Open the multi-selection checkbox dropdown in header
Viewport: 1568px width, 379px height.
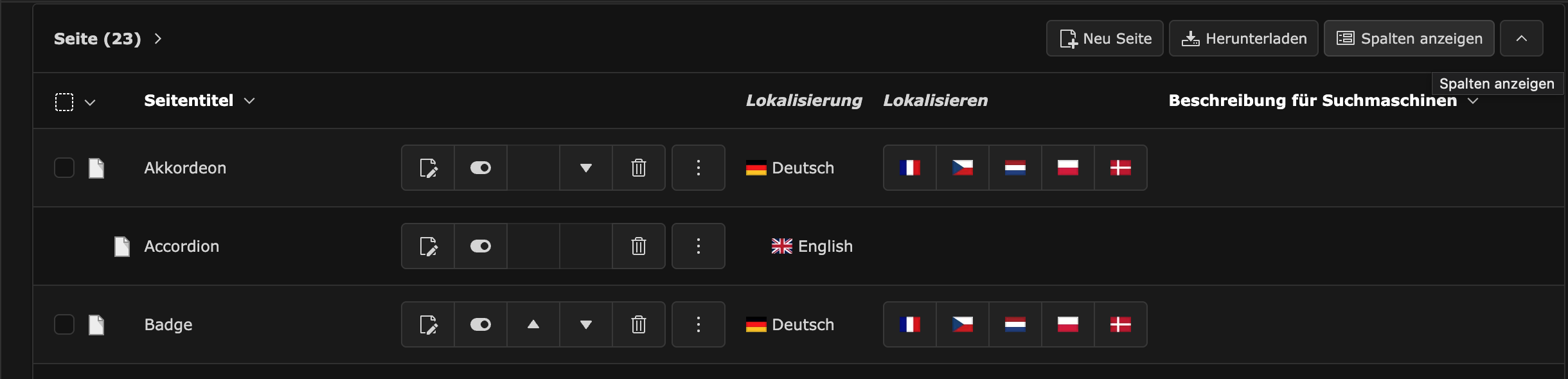click(x=90, y=102)
